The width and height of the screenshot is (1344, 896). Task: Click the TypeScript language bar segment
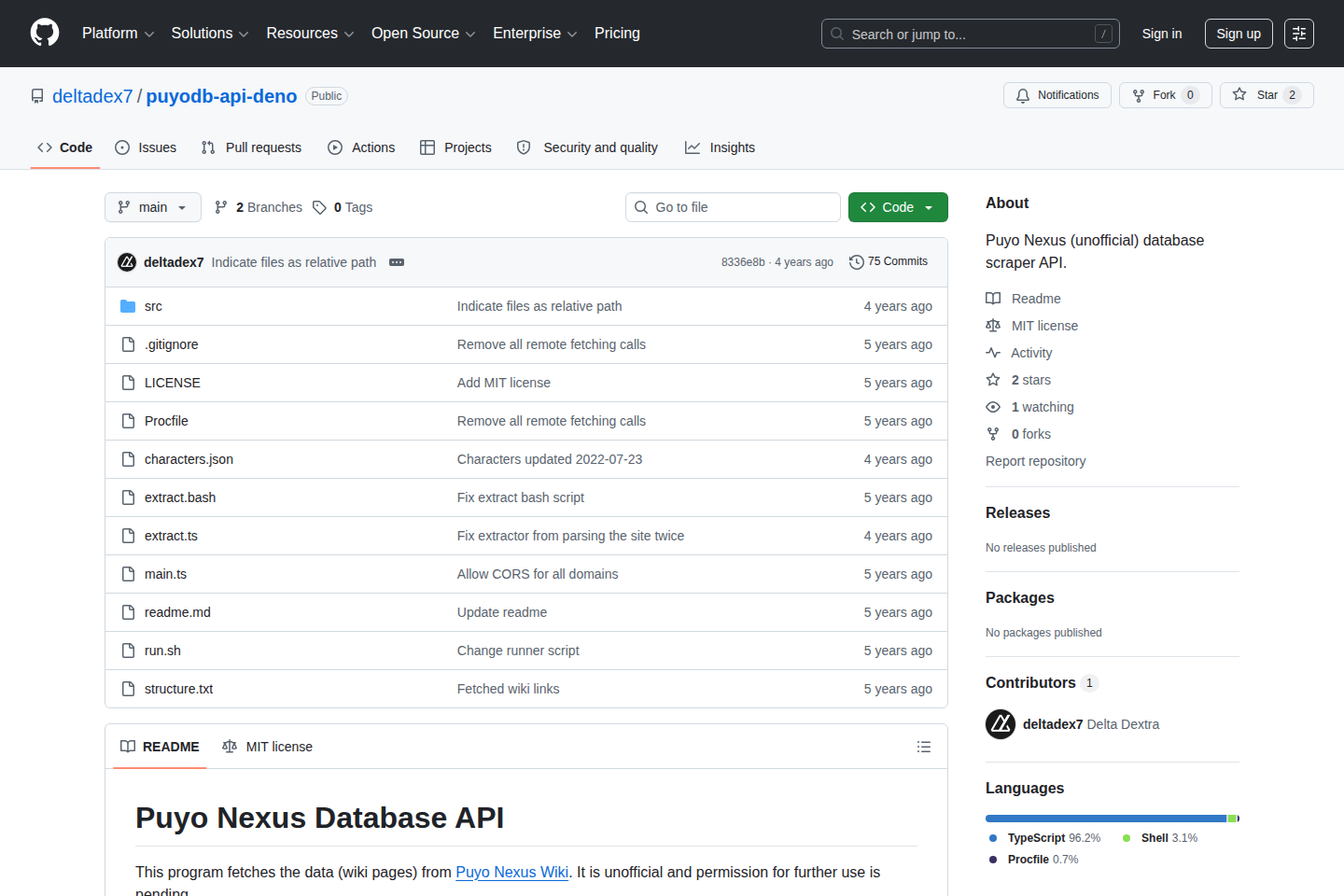1105,819
